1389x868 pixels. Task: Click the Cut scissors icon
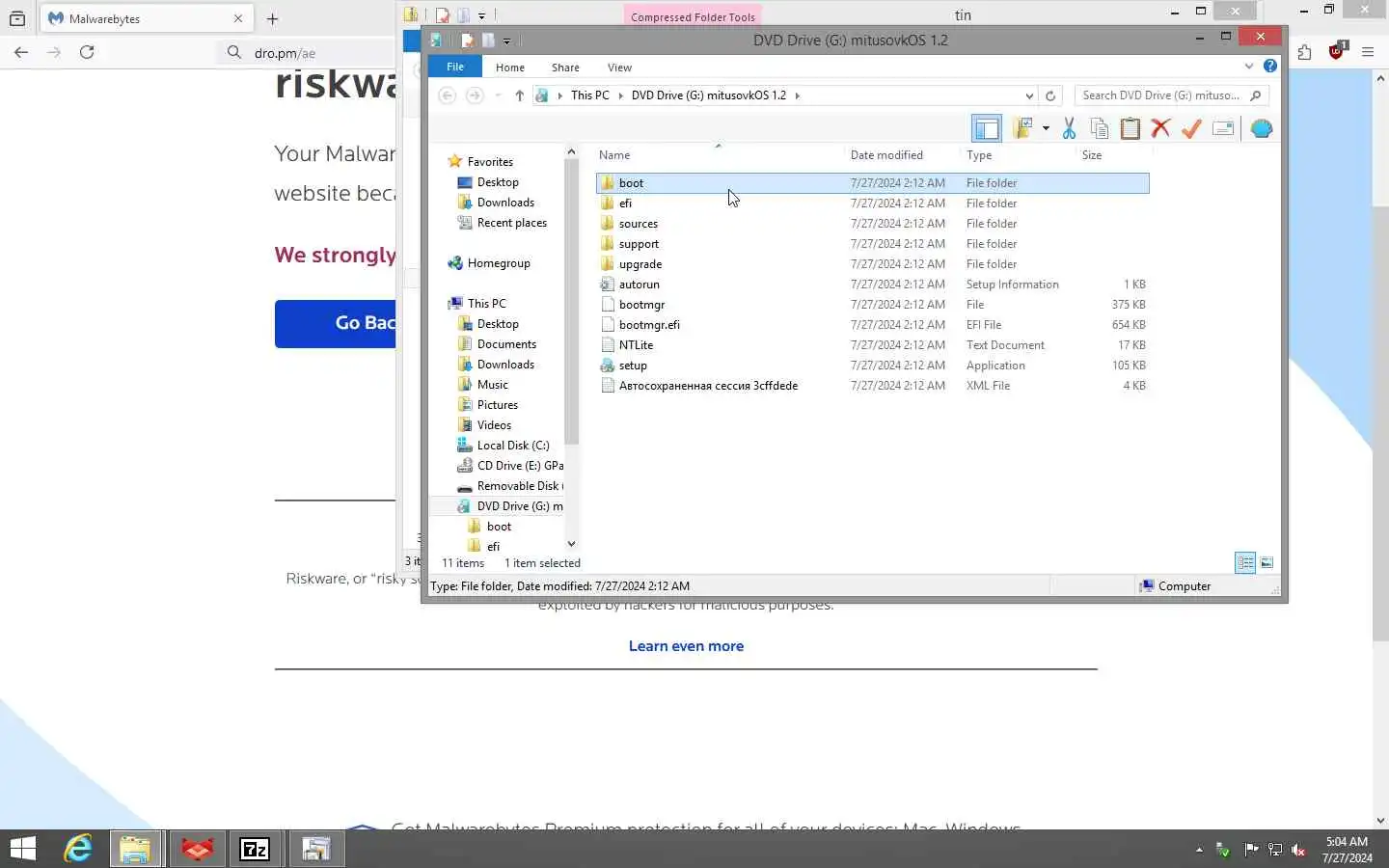click(1069, 128)
